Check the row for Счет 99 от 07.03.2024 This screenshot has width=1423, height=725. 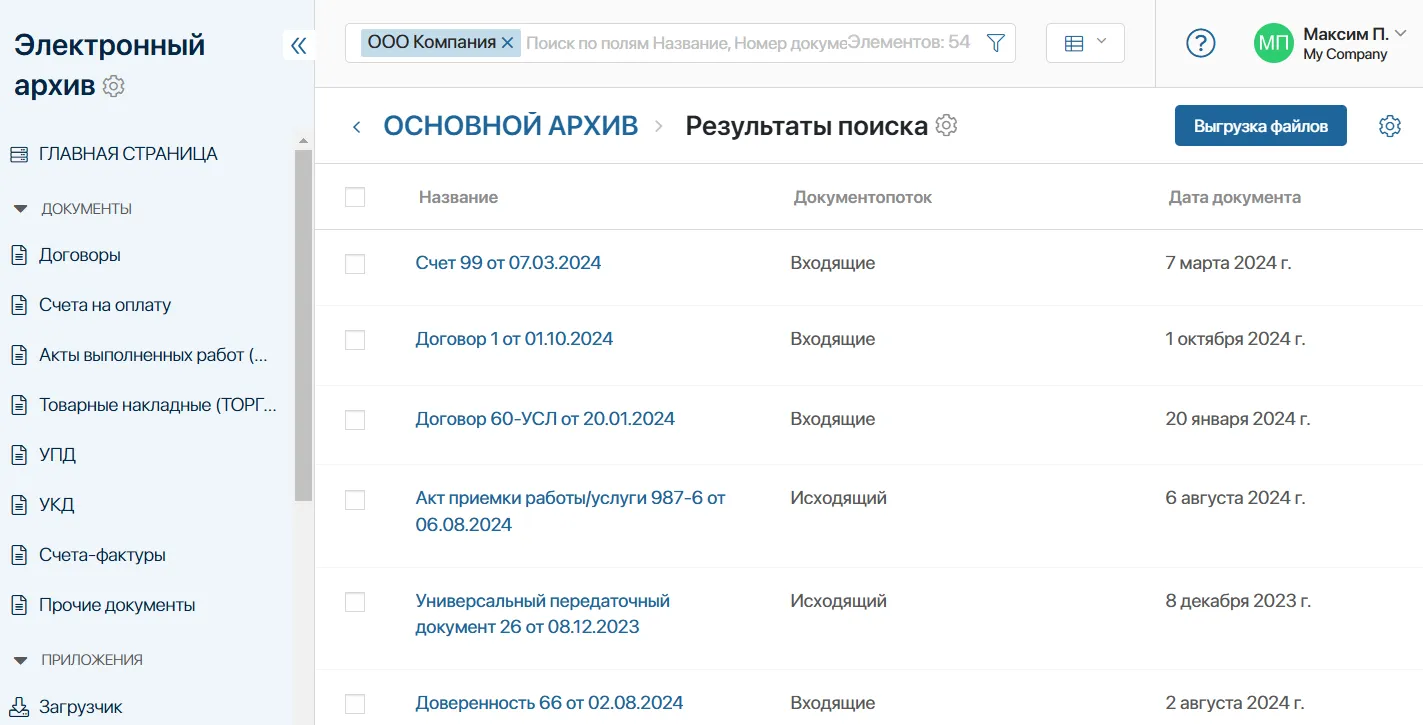pyautogui.click(x=355, y=262)
